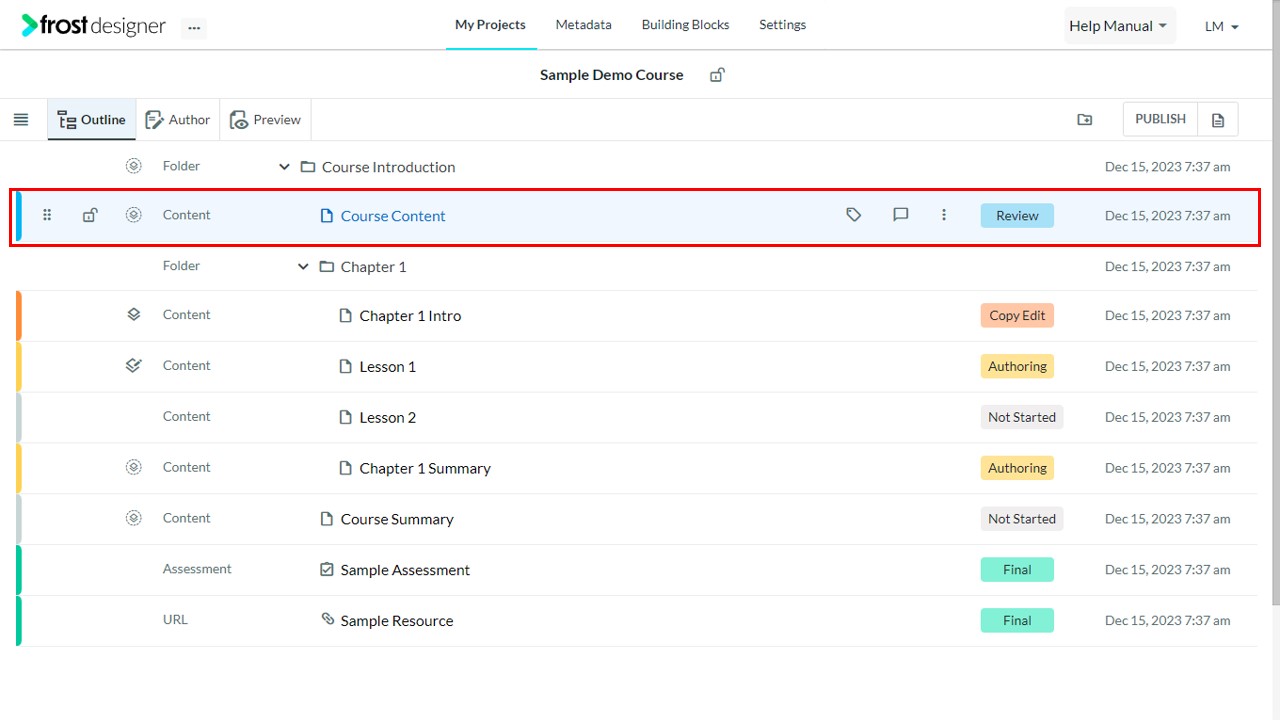Open the hamburger menu in the toolbar

tap(21, 120)
